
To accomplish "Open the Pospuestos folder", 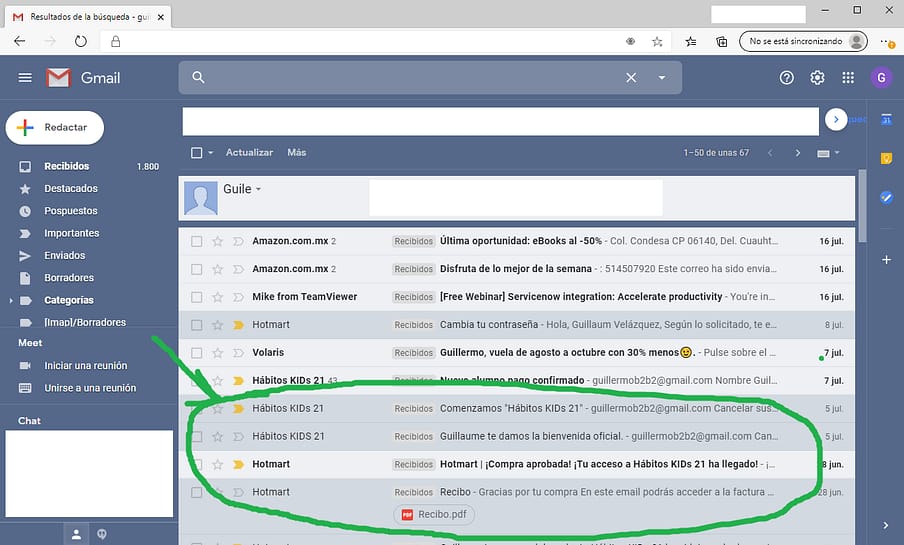I will 71,211.
